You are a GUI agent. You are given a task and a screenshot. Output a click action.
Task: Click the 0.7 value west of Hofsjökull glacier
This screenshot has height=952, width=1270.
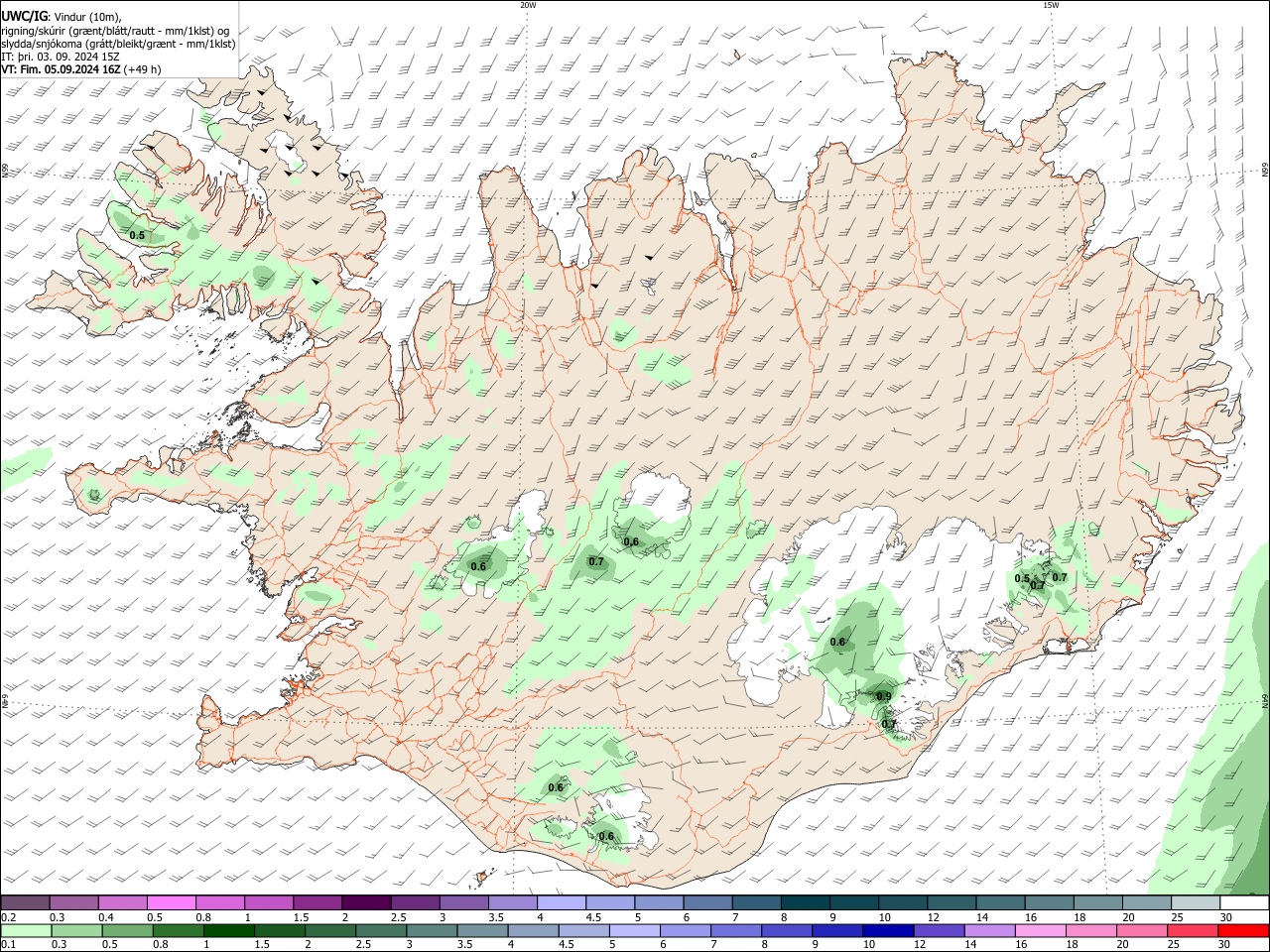pos(596,562)
